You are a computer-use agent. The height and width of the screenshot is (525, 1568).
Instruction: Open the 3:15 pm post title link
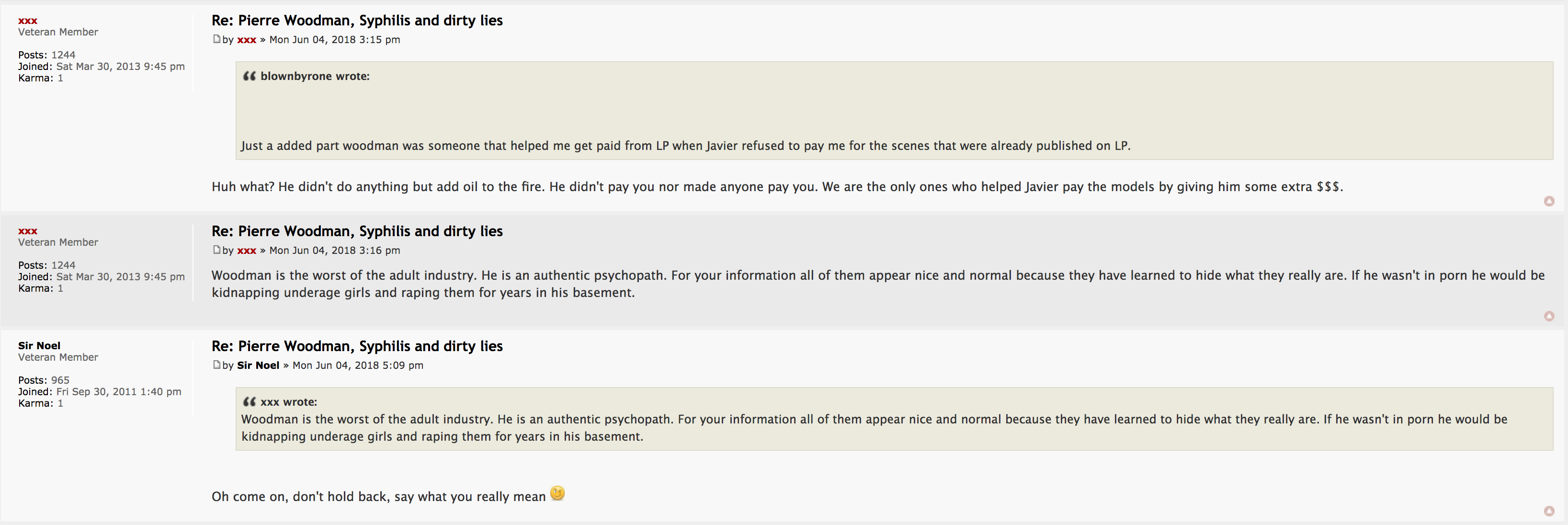(357, 21)
